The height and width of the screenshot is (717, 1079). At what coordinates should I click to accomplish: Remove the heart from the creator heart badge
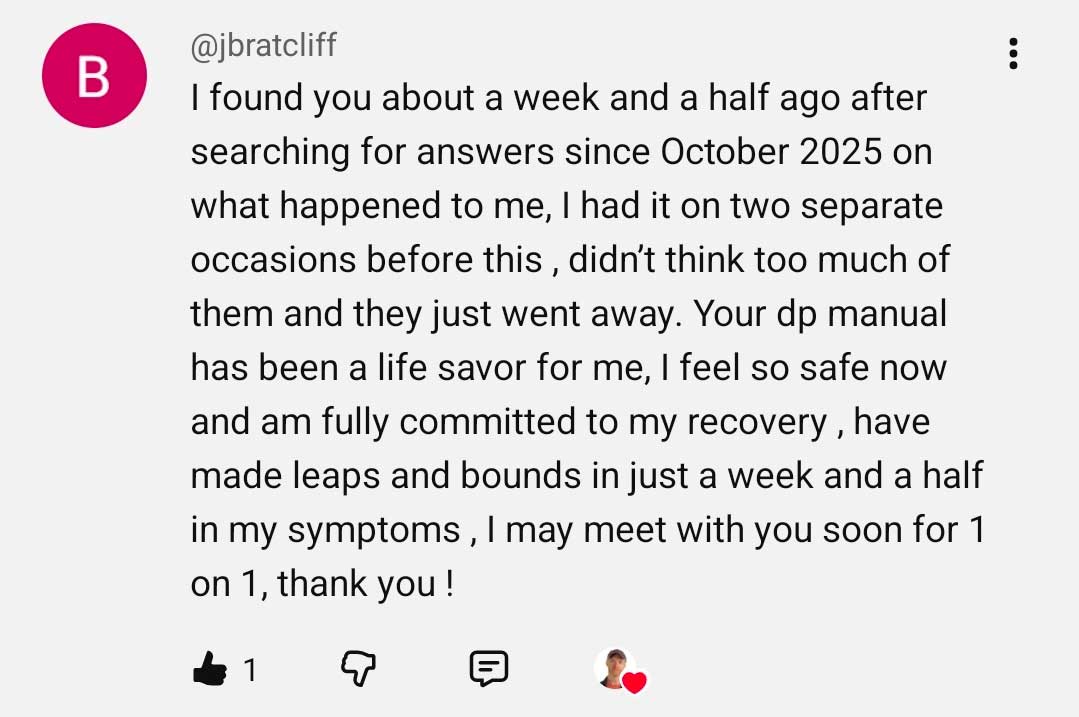pos(635,680)
